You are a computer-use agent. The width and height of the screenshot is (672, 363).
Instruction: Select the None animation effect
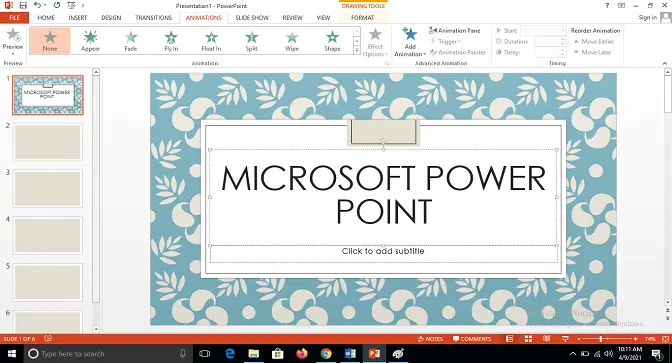pos(50,41)
